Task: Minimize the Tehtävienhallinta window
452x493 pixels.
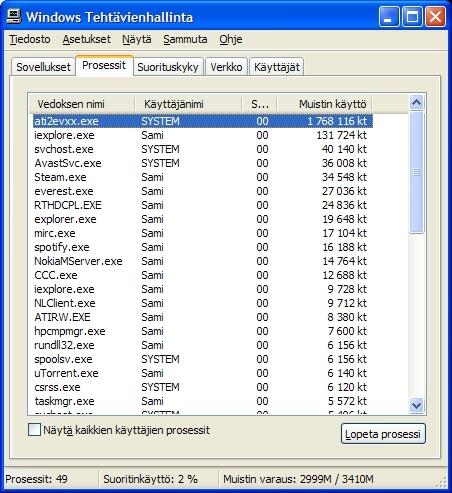Action: click(389, 17)
